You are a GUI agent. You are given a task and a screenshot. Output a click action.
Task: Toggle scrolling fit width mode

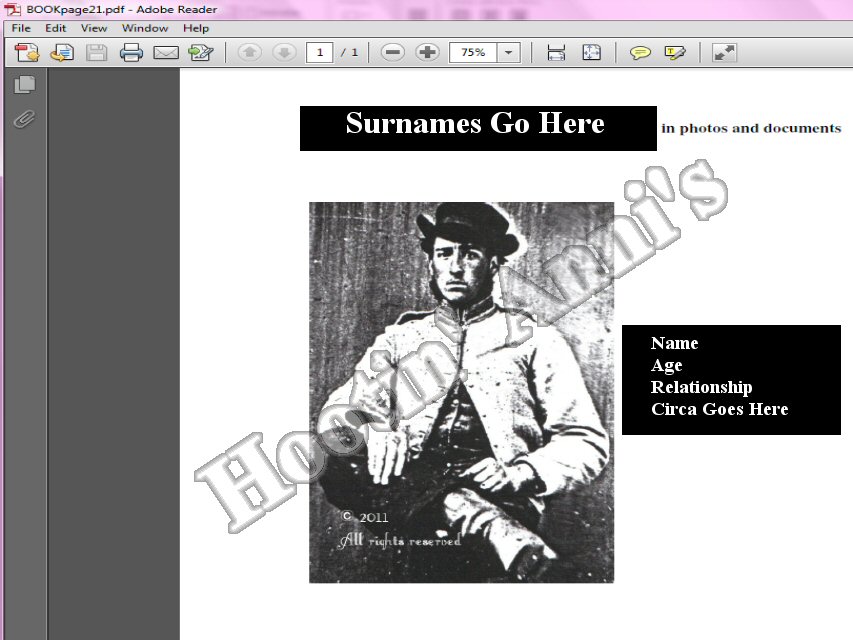[x=556, y=53]
